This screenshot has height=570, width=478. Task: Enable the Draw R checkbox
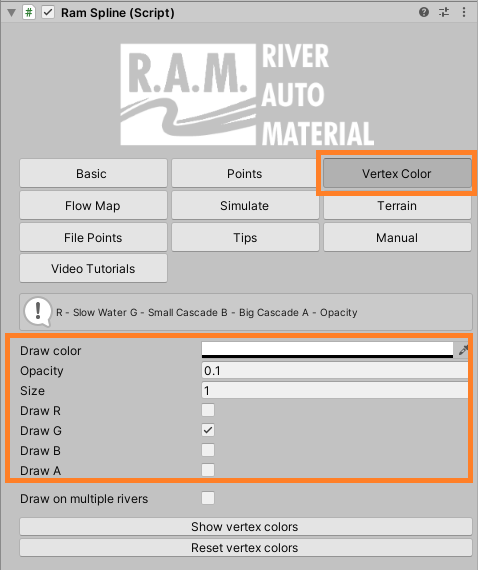[208, 410]
